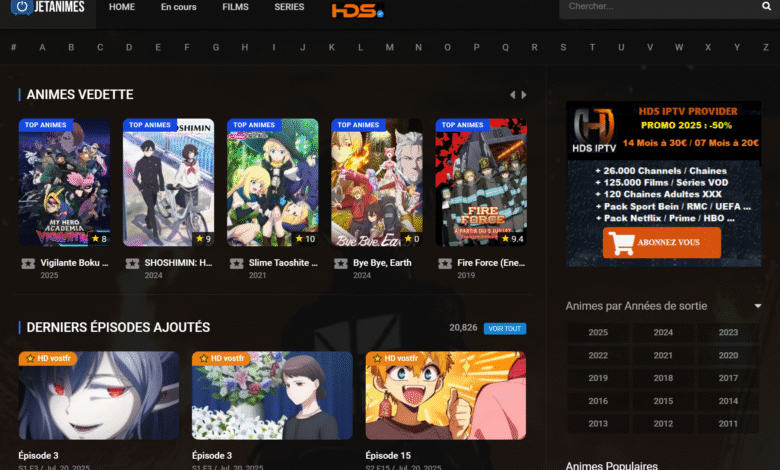
Task: Open the FILMS menu item
Action: pos(235,7)
